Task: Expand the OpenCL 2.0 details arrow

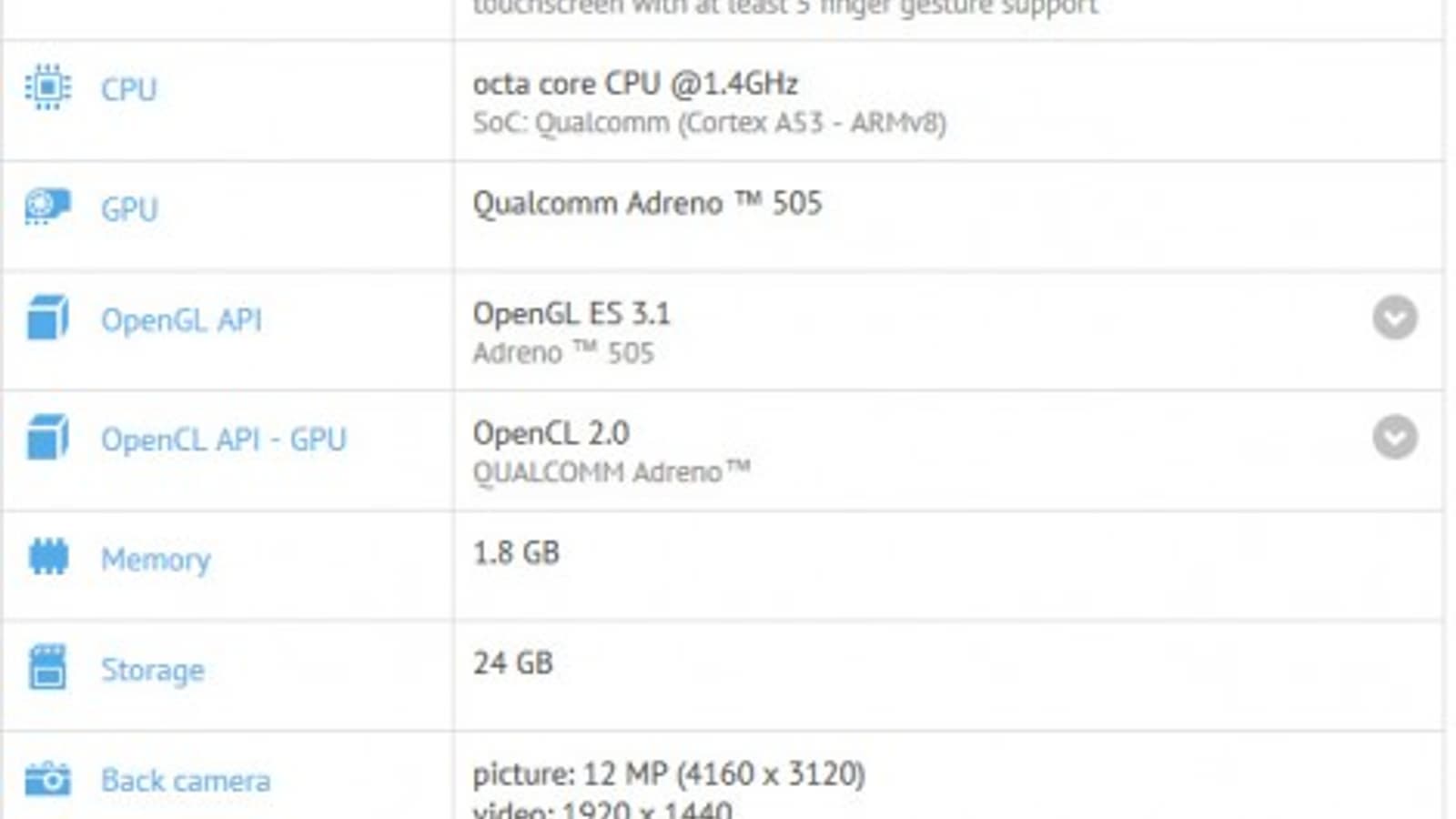Action: 1394,437
